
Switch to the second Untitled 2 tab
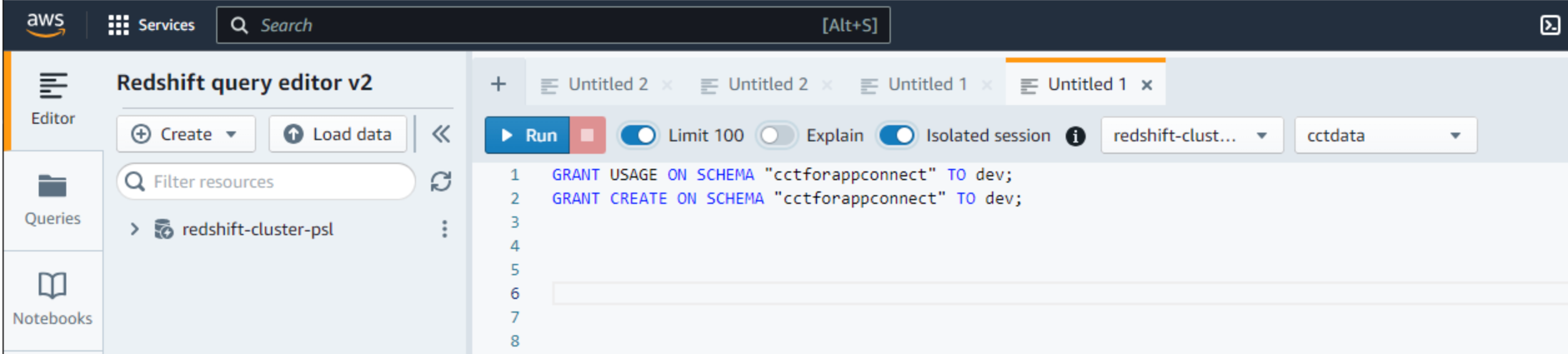(x=768, y=84)
